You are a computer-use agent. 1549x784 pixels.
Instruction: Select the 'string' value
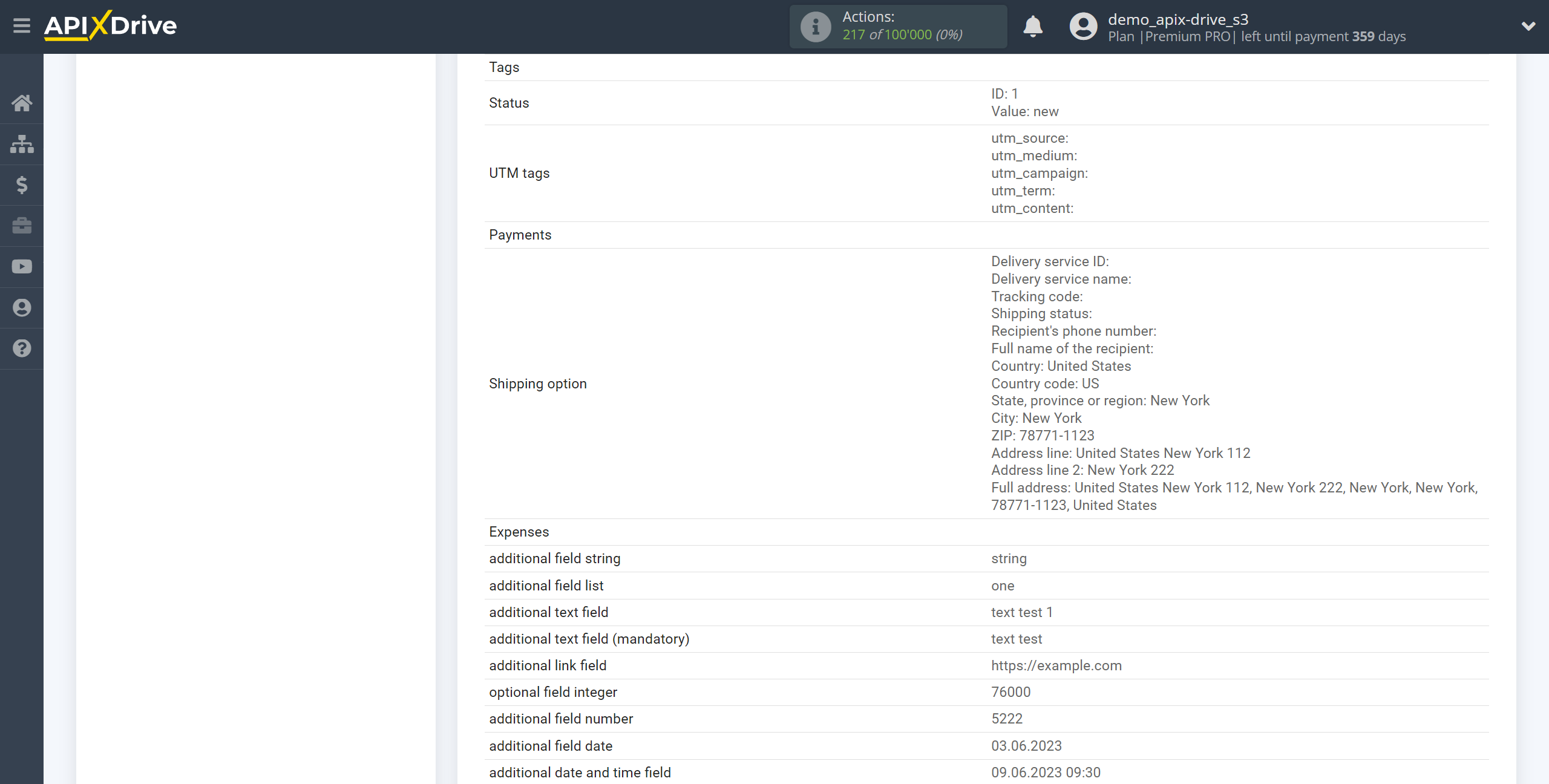1009,559
